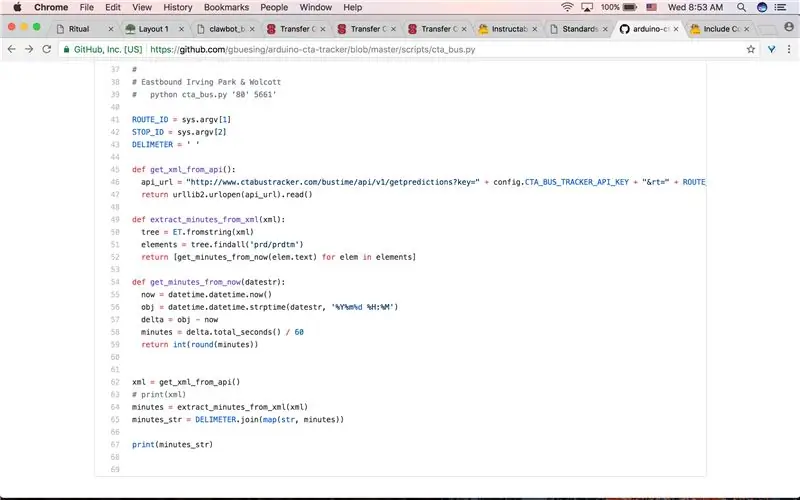This screenshot has height=500, width=800.
Task: Click the ROUTE_ID variable on line 41
Action: pyautogui.click(x=150, y=119)
